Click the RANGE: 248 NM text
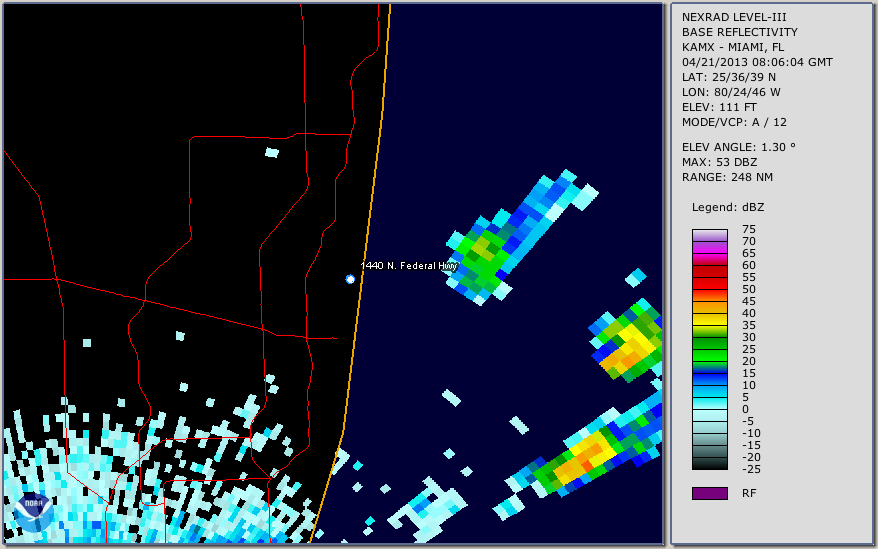Image resolution: width=878 pixels, height=549 pixels. (x=727, y=178)
